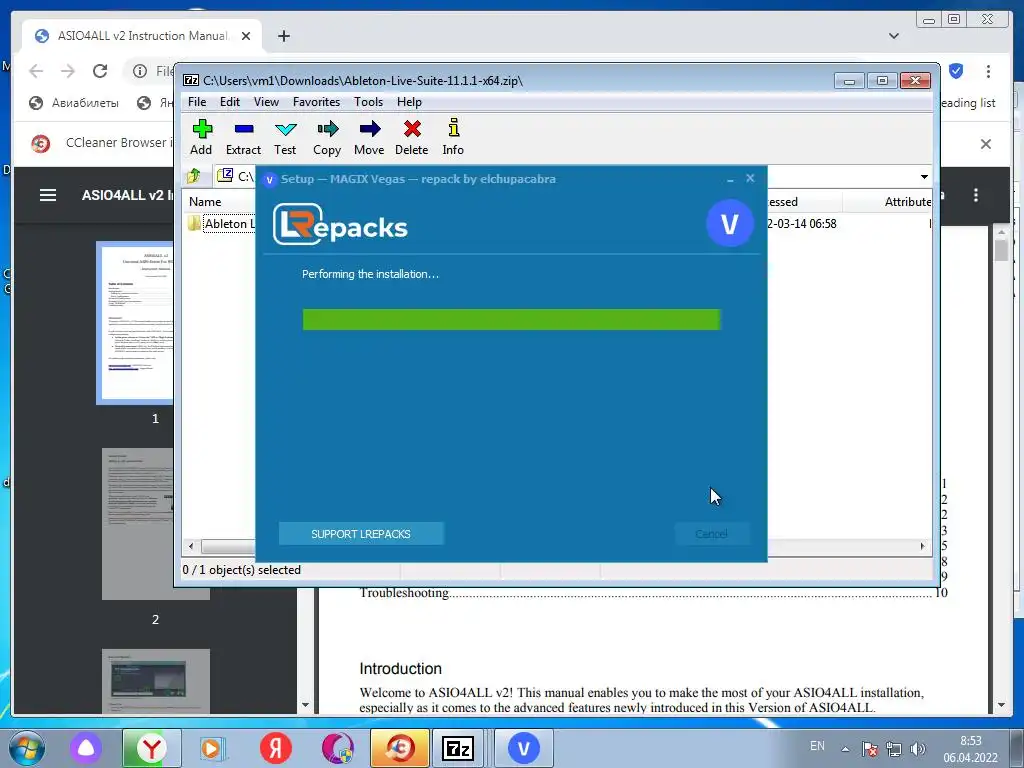This screenshot has height=768, width=1024.
Task: Click the greyed Cancel button in setup
Action: (711, 534)
